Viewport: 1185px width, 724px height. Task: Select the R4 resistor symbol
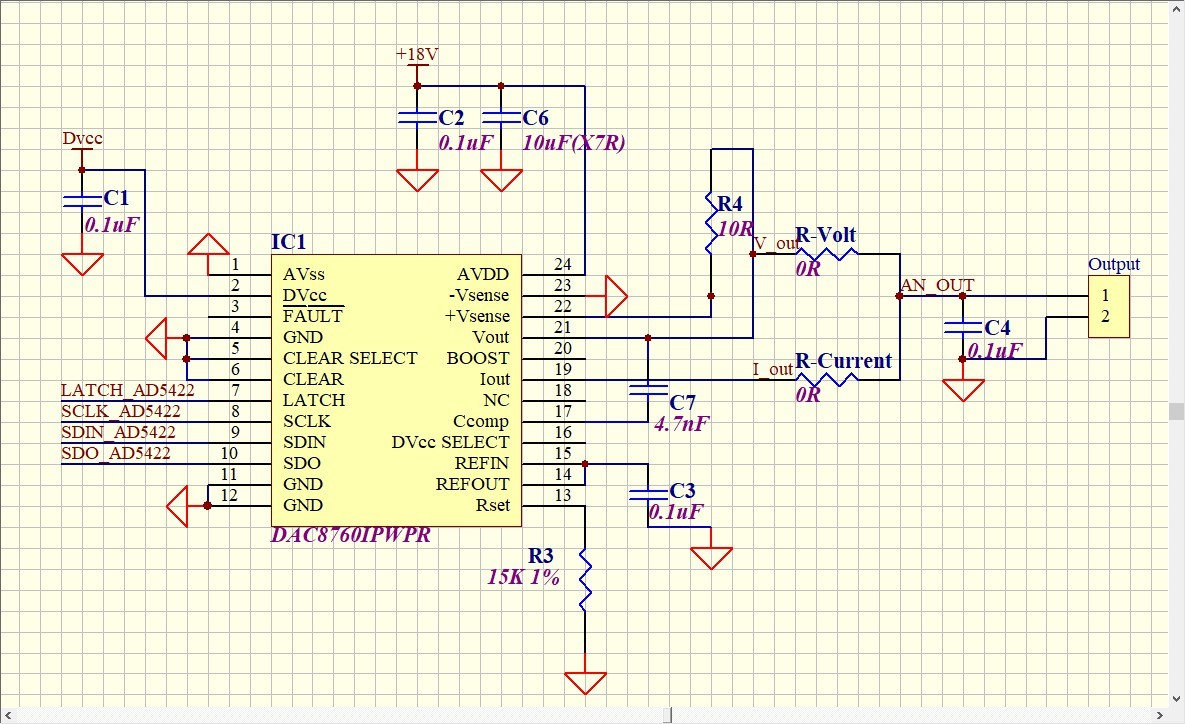point(711,221)
